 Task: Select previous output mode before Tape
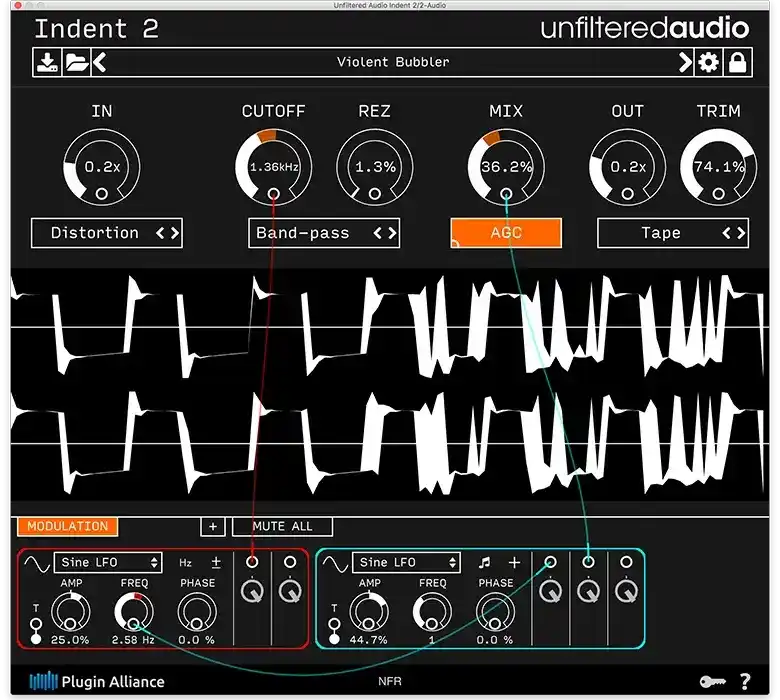(726, 233)
